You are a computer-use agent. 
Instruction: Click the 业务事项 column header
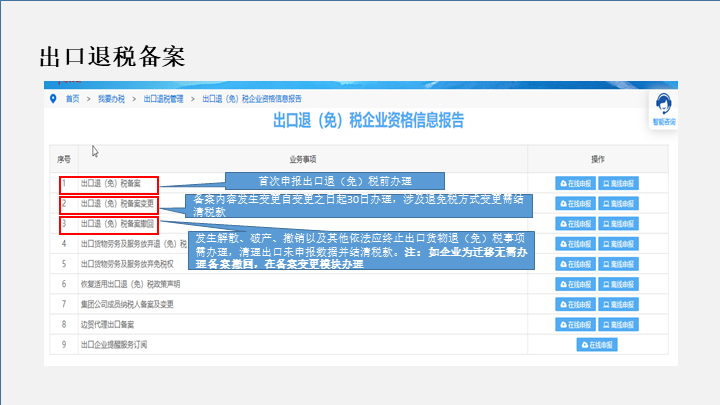pyautogui.click(x=303, y=159)
